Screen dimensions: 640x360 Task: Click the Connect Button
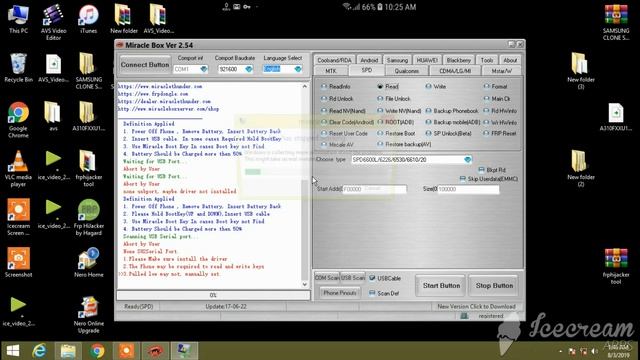(144, 65)
